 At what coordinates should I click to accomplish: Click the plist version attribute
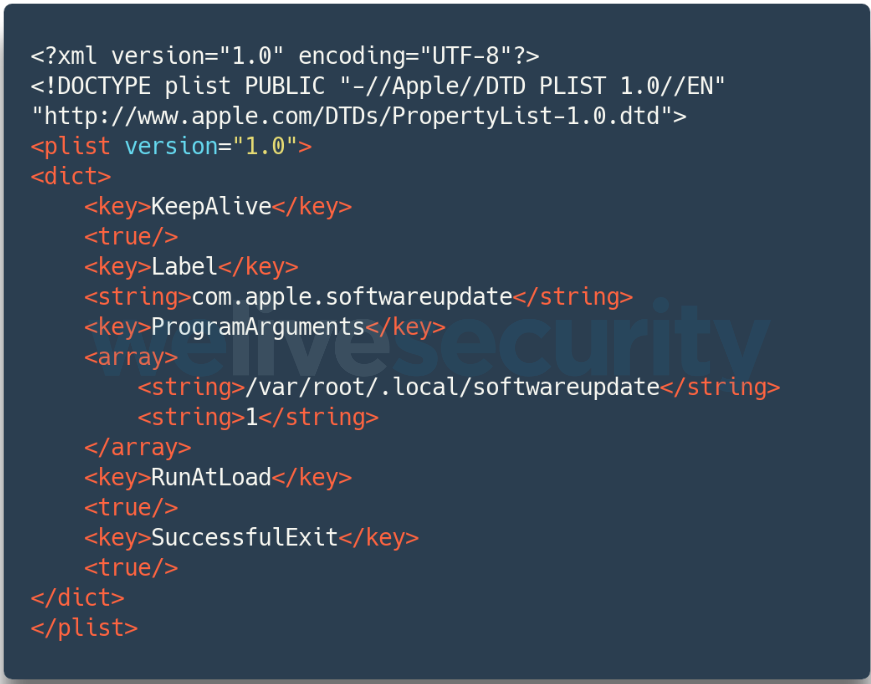click(171, 146)
